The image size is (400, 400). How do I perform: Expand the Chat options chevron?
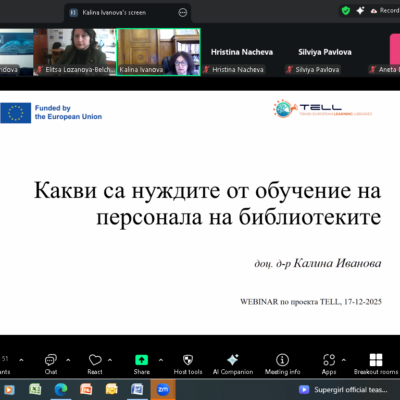[x=68, y=360]
